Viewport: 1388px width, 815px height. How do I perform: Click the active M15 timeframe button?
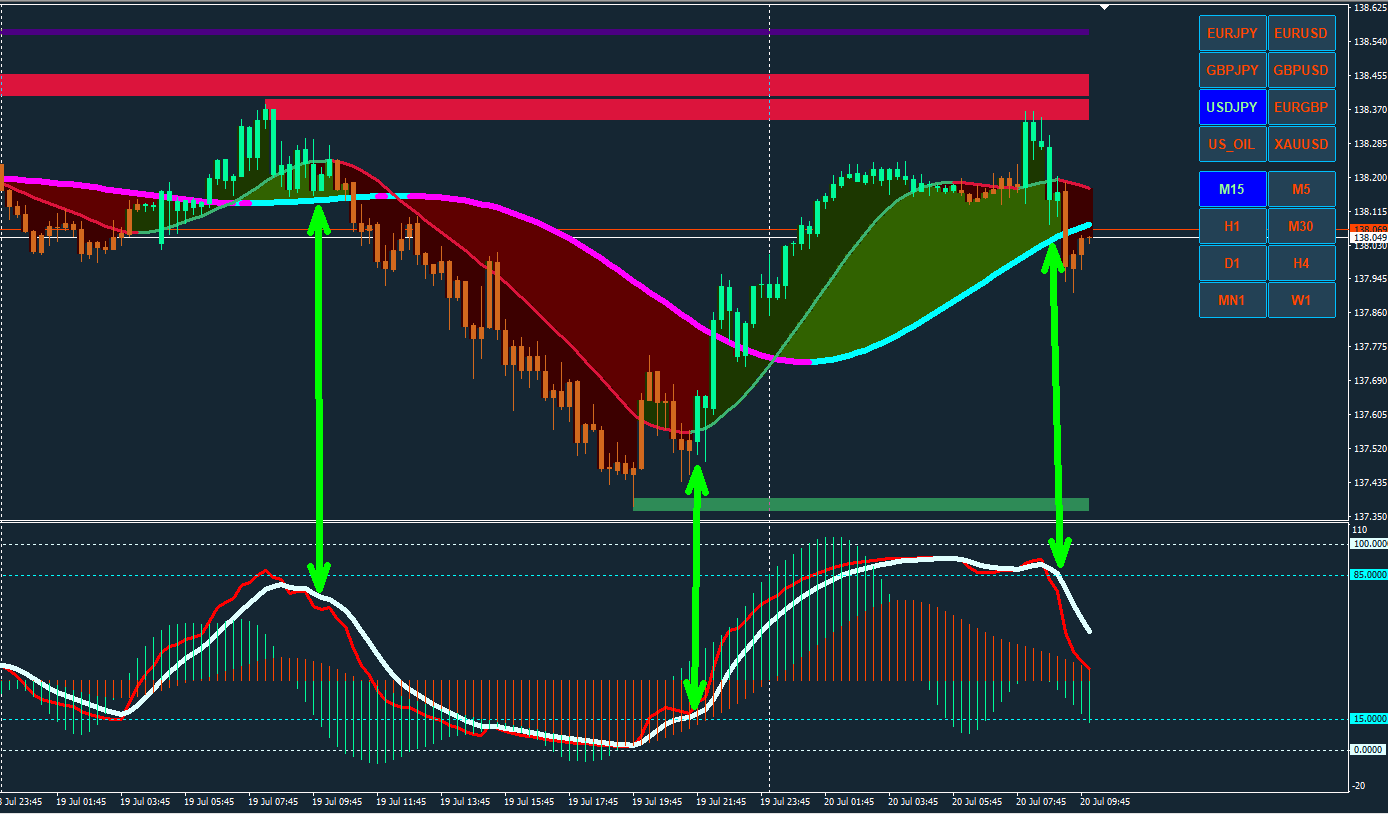1232,189
